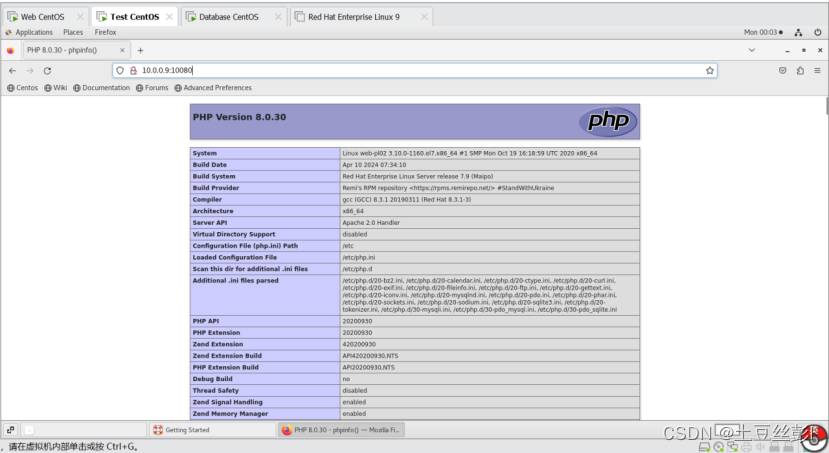Screen dimensions: 829x453
Task: Go back with the back arrow
Action: click(13, 71)
